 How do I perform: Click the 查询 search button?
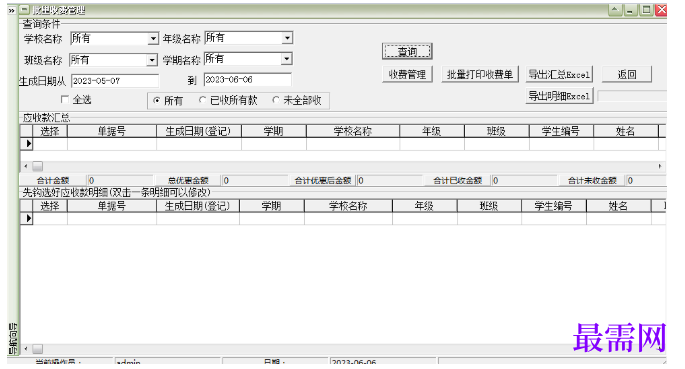[407, 52]
